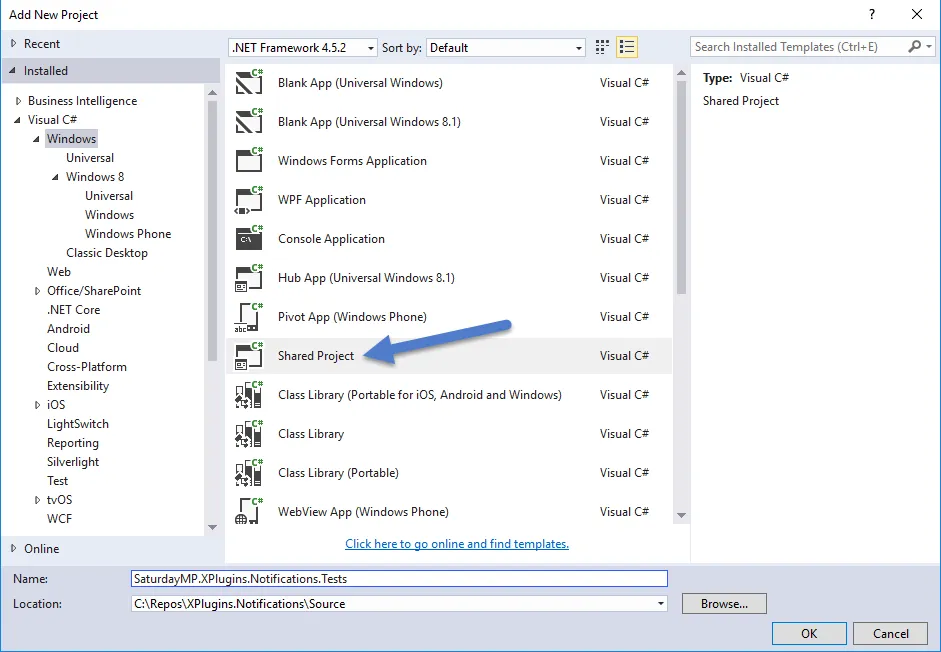This screenshot has width=941, height=652.
Task: Open the Location path dropdown arrow
Action: point(661,603)
